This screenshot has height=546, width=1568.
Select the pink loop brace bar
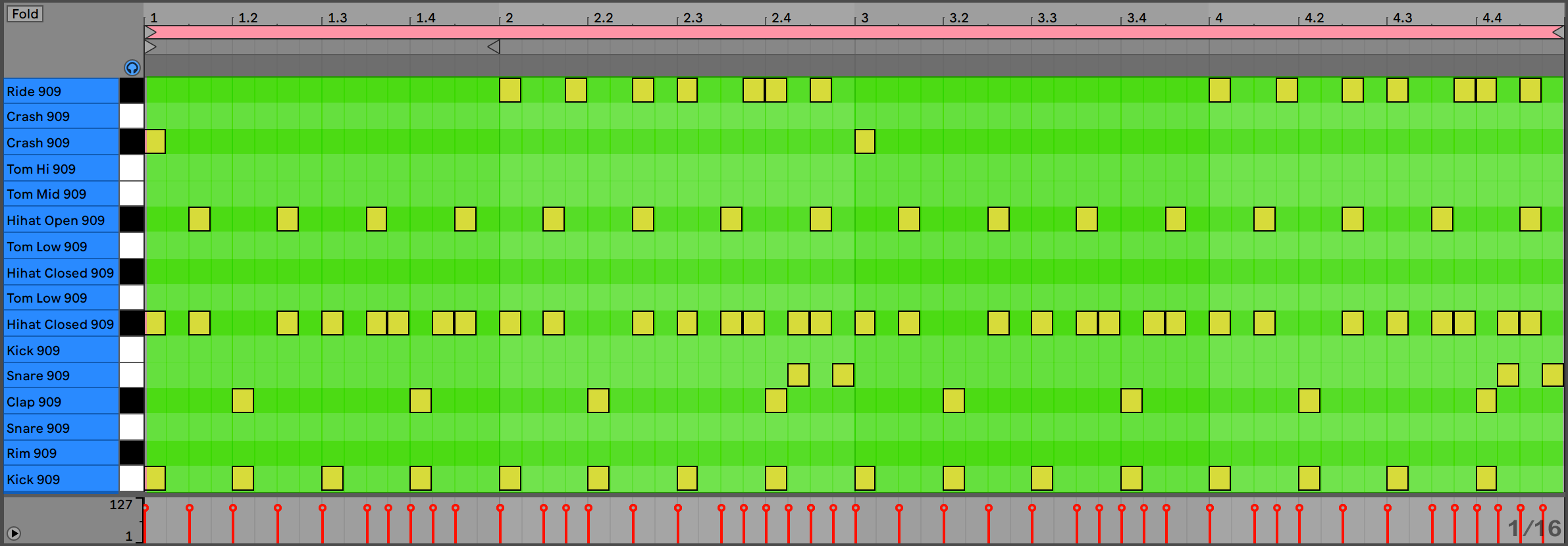(854, 32)
